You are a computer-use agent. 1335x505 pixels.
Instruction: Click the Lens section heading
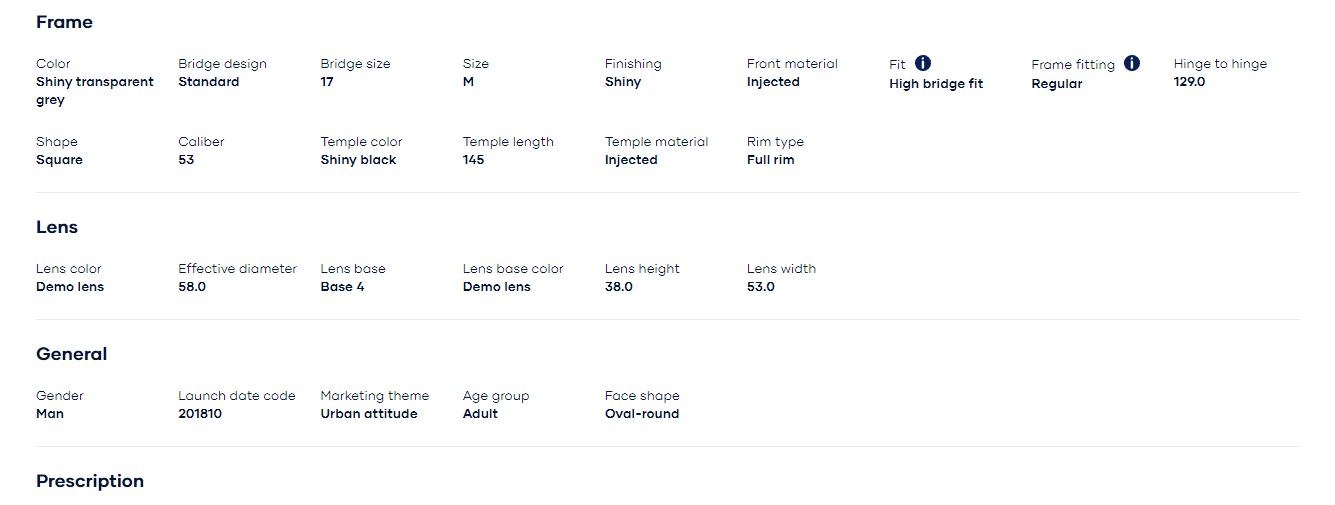pyautogui.click(x=57, y=227)
